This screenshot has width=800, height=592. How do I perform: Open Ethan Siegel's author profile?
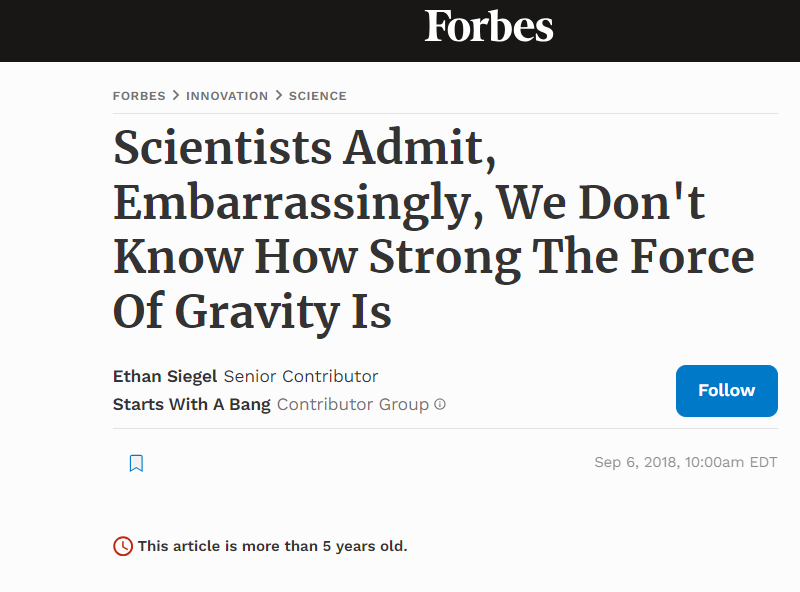pyautogui.click(x=165, y=377)
